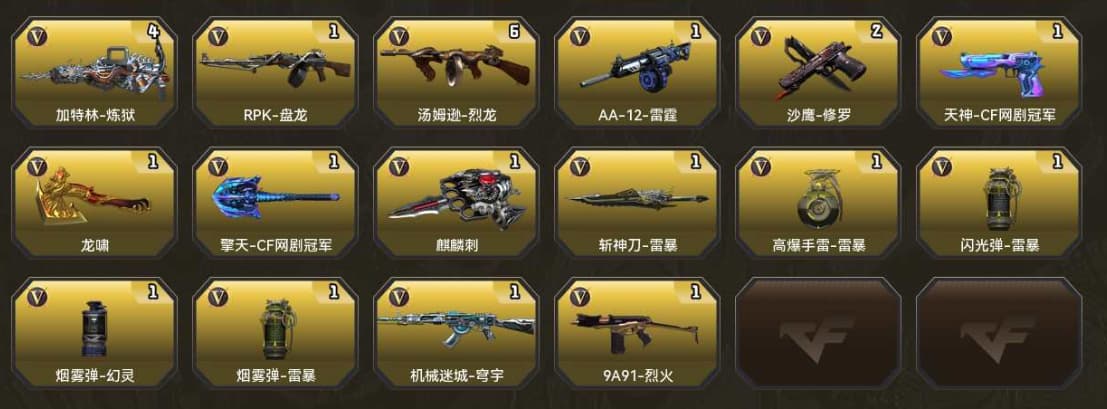The height and width of the screenshot is (409, 1107).
Task: Select the 沙鹰-修罗 pistol card
Action: tap(818, 73)
